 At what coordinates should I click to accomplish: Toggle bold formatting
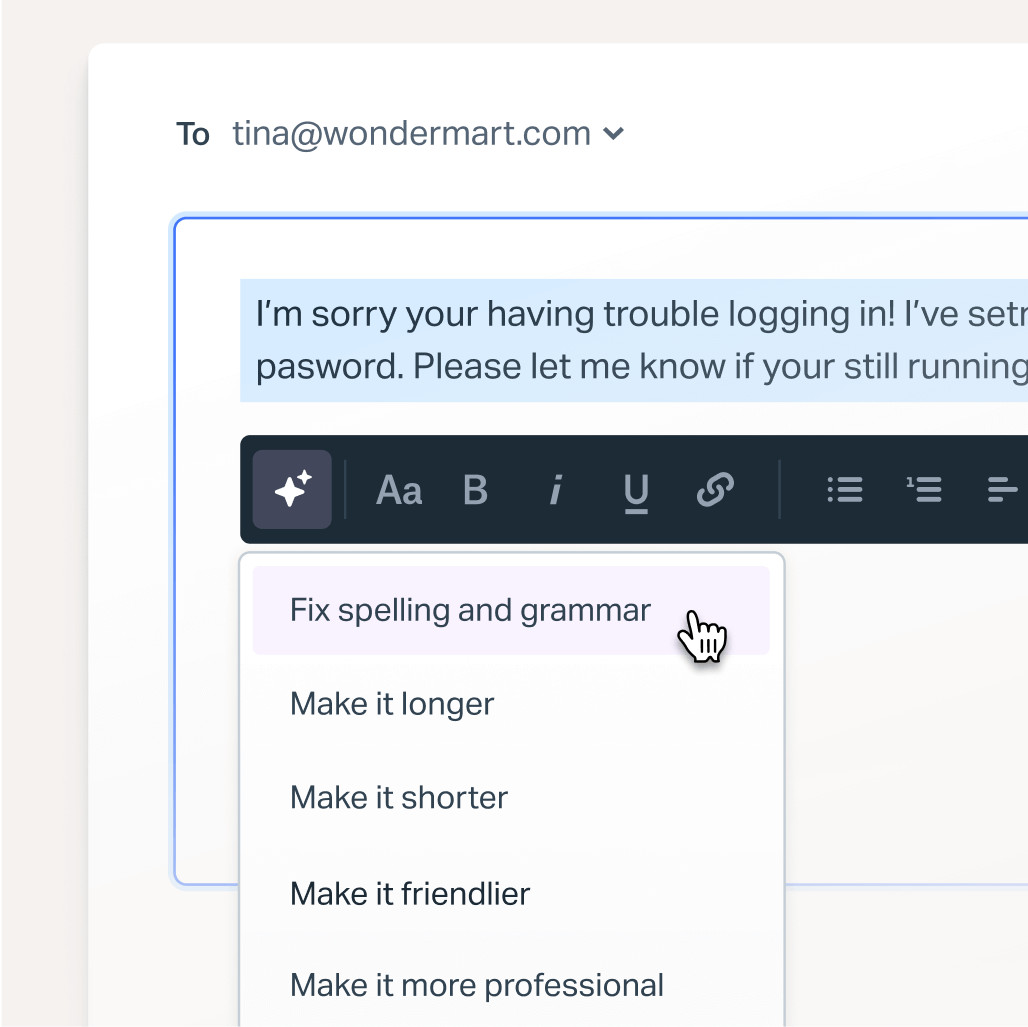[475, 490]
